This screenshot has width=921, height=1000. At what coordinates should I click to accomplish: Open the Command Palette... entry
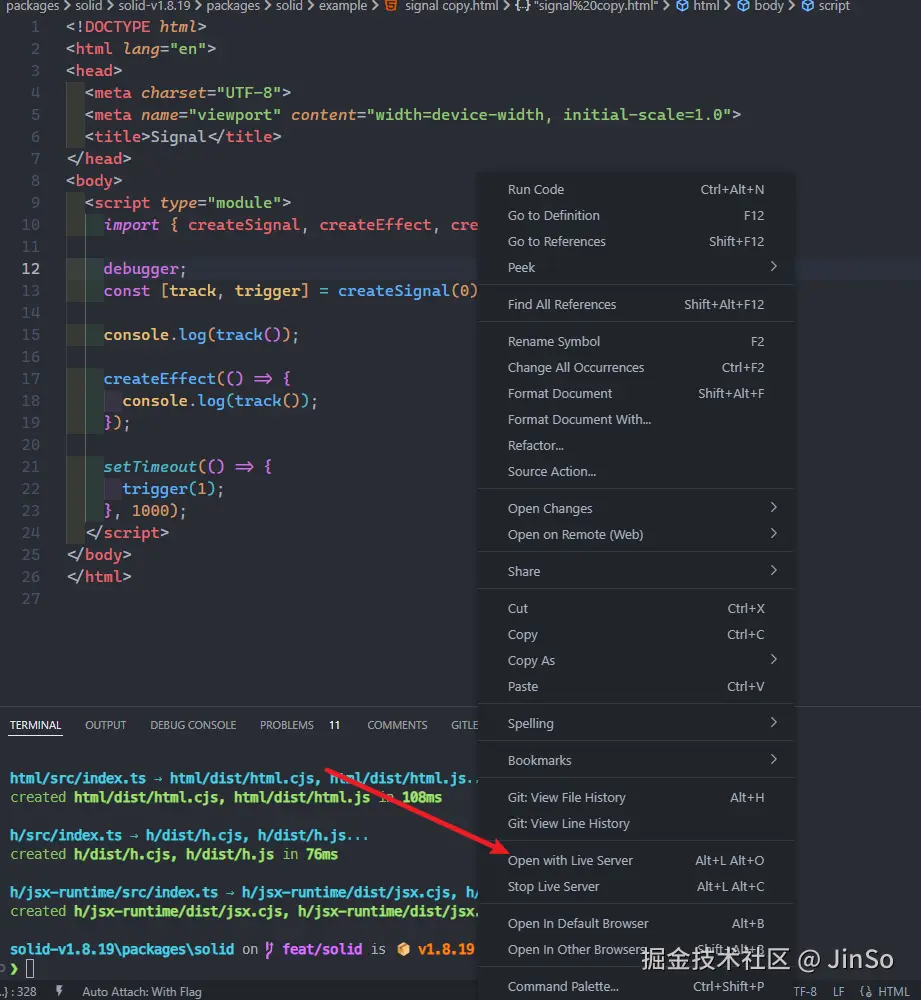click(x=636, y=987)
